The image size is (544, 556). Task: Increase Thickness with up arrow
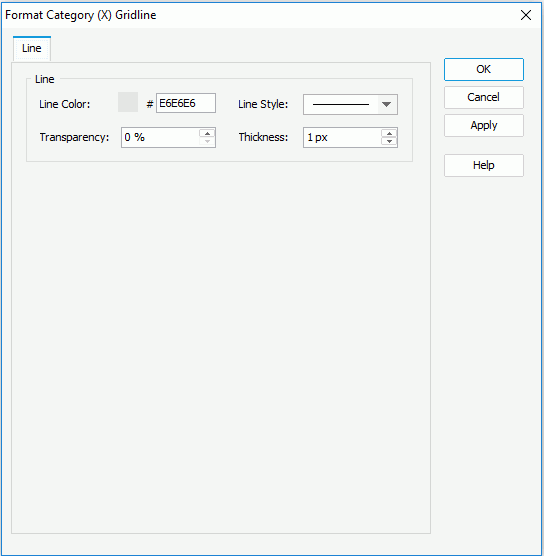click(x=389, y=133)
